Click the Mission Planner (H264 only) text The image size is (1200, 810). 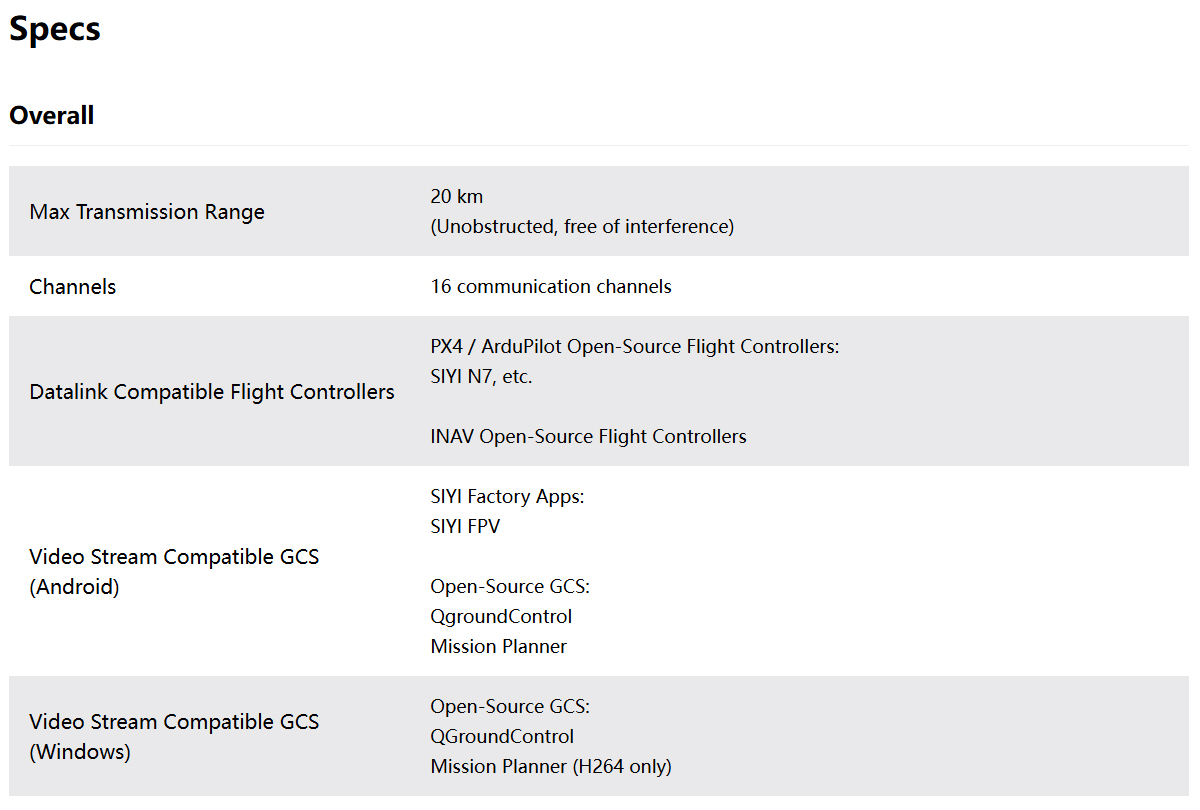[x=551, y=766]
